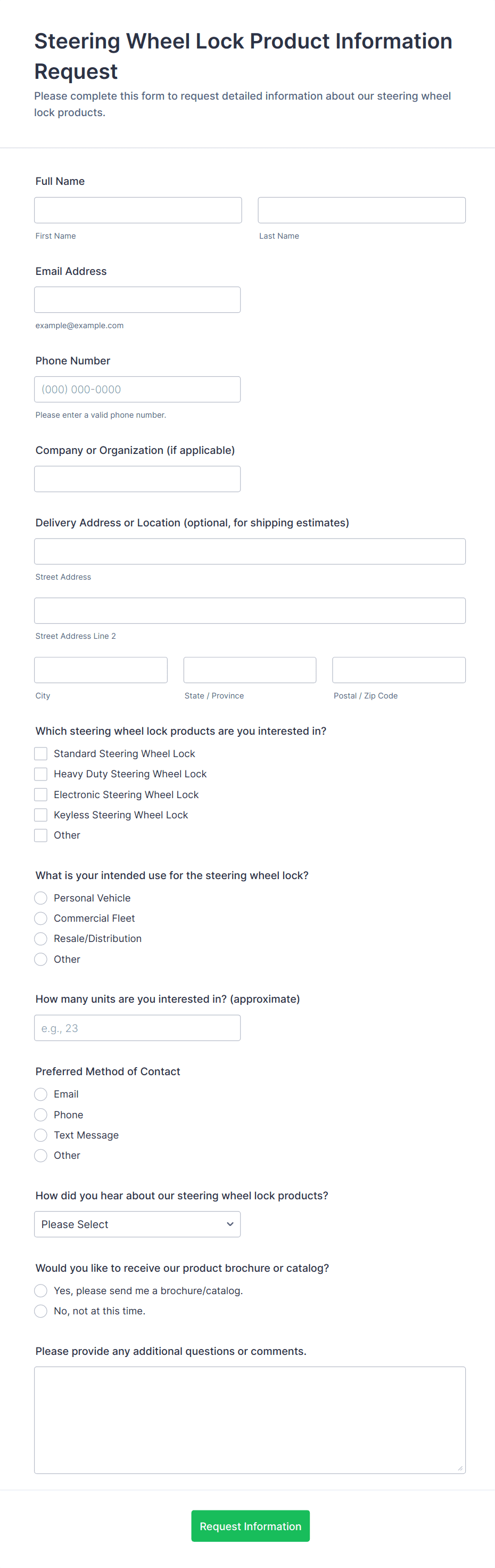
Task: Choose Commercial Fleet as intended use
Action: 41,918
